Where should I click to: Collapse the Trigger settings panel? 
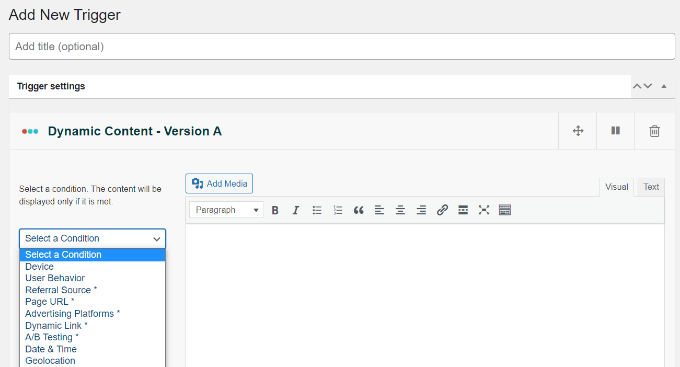(664, 86)
